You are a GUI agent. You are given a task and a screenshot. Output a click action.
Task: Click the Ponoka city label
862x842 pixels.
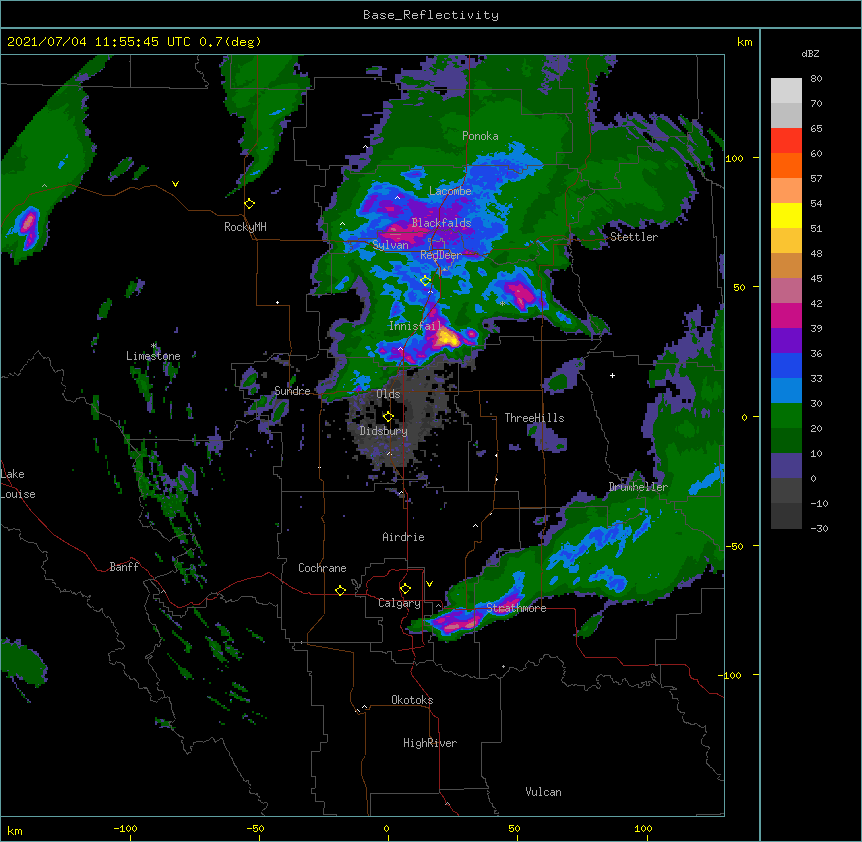480,136
